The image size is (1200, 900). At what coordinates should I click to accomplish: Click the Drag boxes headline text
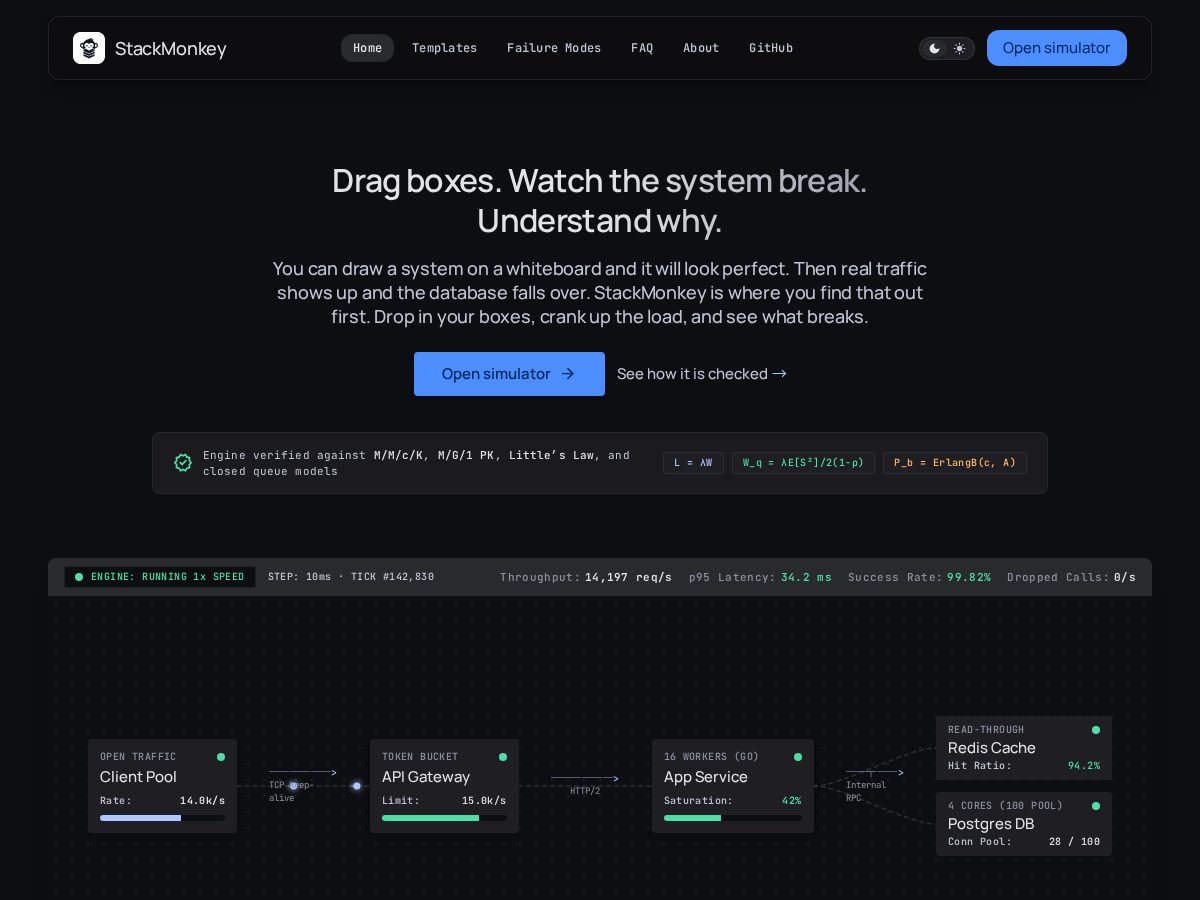pyautogui.click(x=600, y=200)
